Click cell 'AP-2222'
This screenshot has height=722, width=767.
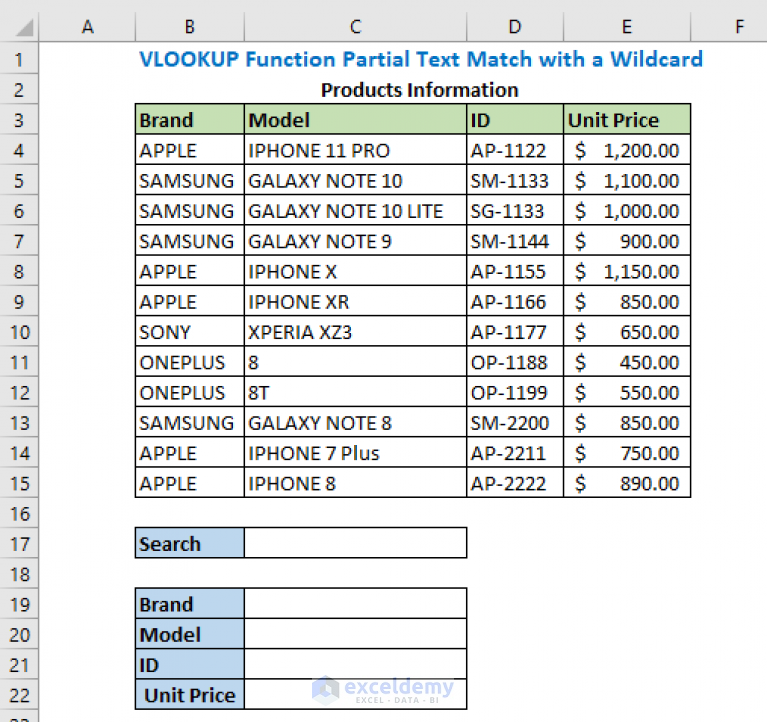pos(515,483)
